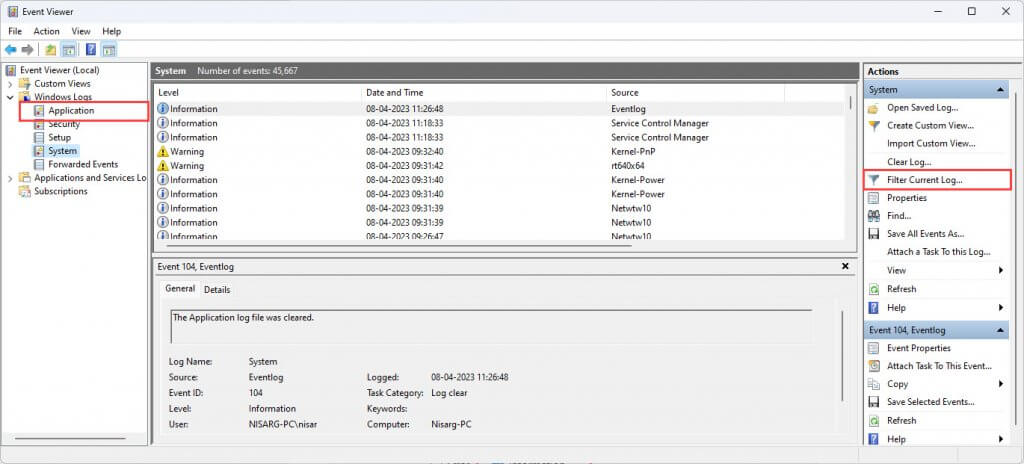Click the Attach Task To This Event icon

click(874, 366)
